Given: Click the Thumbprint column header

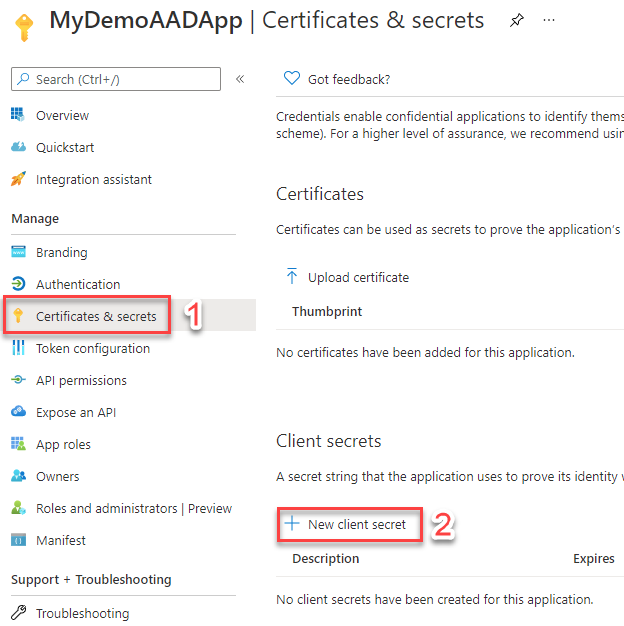Looking at the screenshot, I should pos(327,311).
